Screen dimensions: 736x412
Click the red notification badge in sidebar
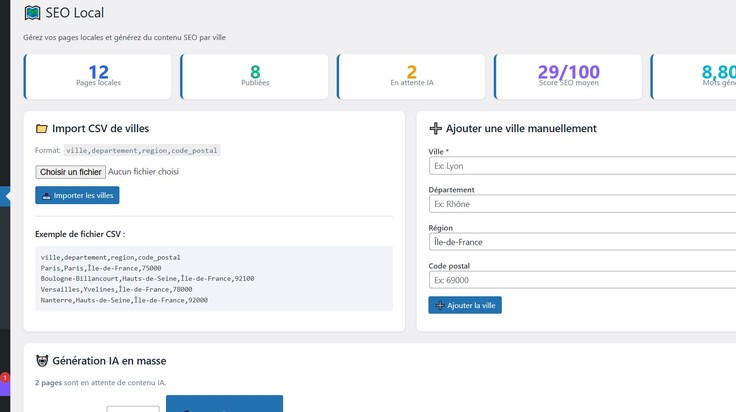click(x=5, y=377)
